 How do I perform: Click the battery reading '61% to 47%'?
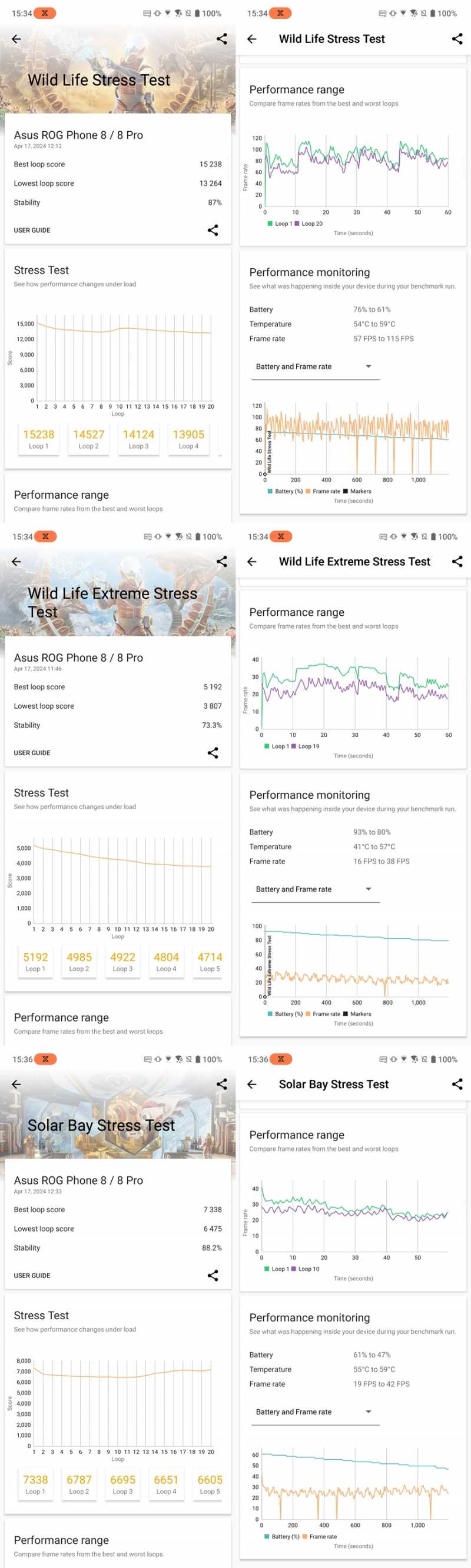coord(372,1355)
